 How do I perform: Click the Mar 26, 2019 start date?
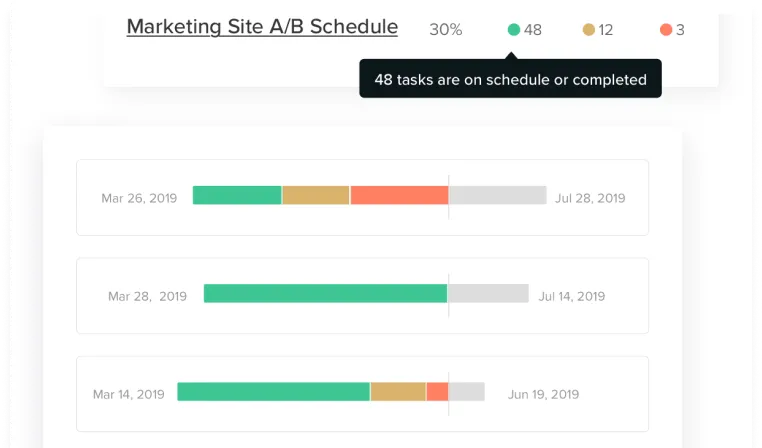(x=139, y=198)
